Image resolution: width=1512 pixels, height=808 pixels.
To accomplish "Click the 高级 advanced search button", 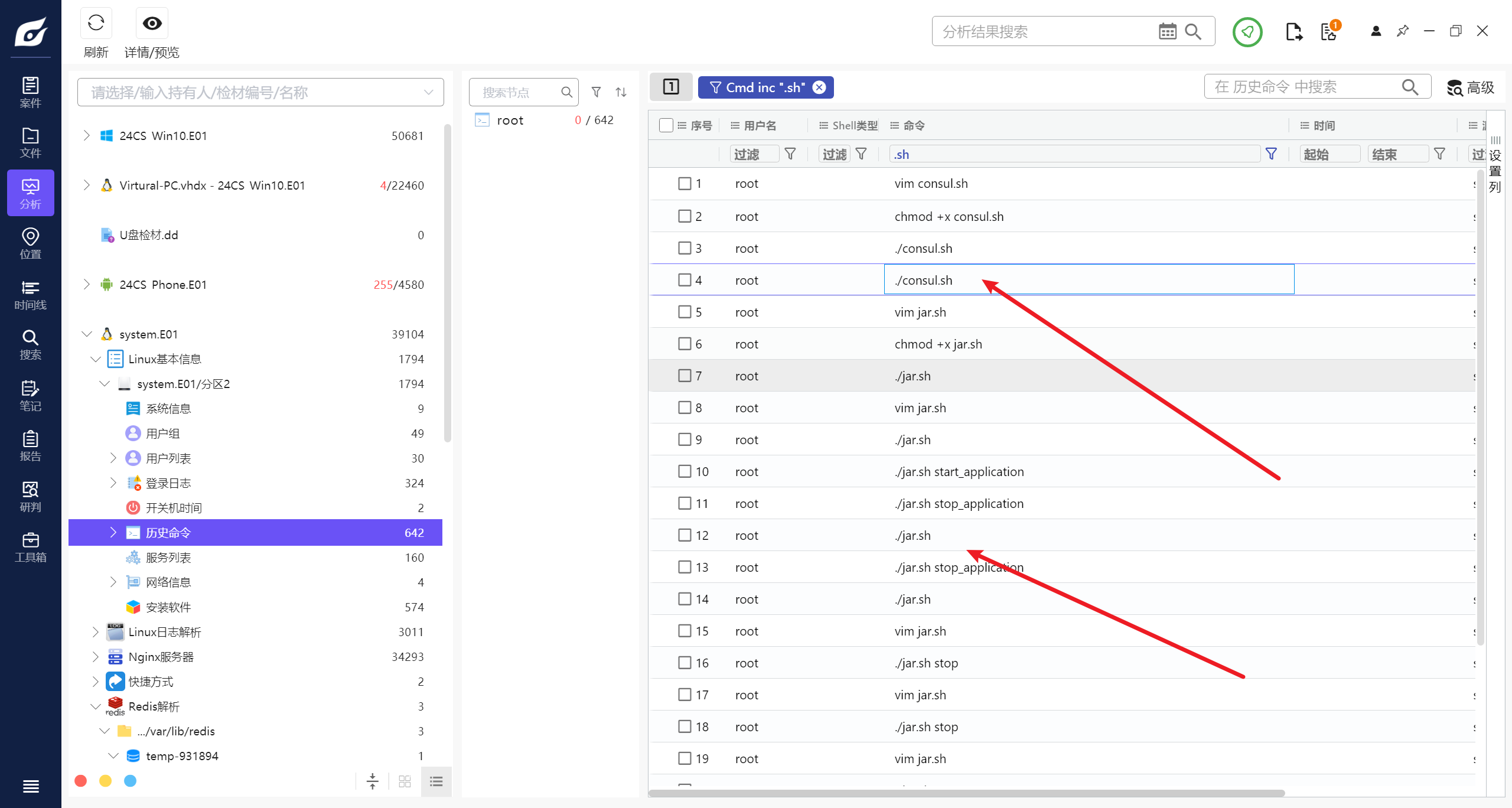I will pyautogui.click(x=1471, y=87).
